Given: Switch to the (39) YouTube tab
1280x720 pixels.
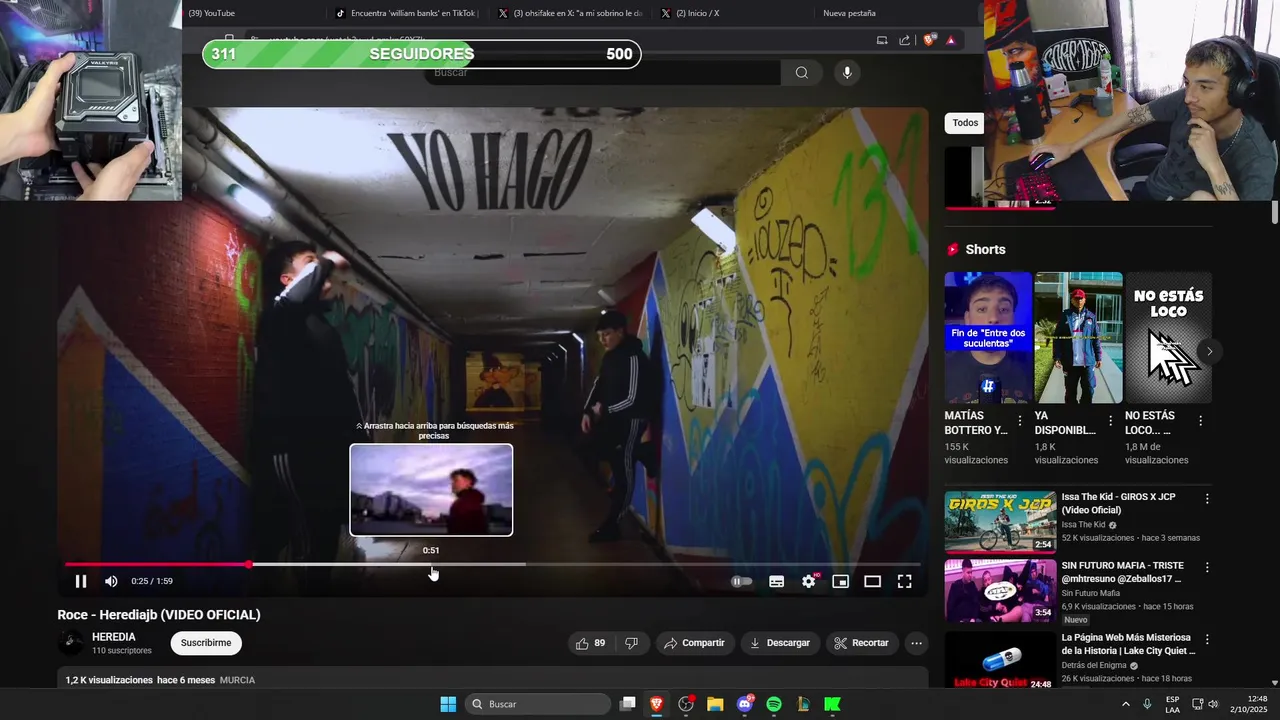Looking at the screenshot, I should [x=248, y=13].
